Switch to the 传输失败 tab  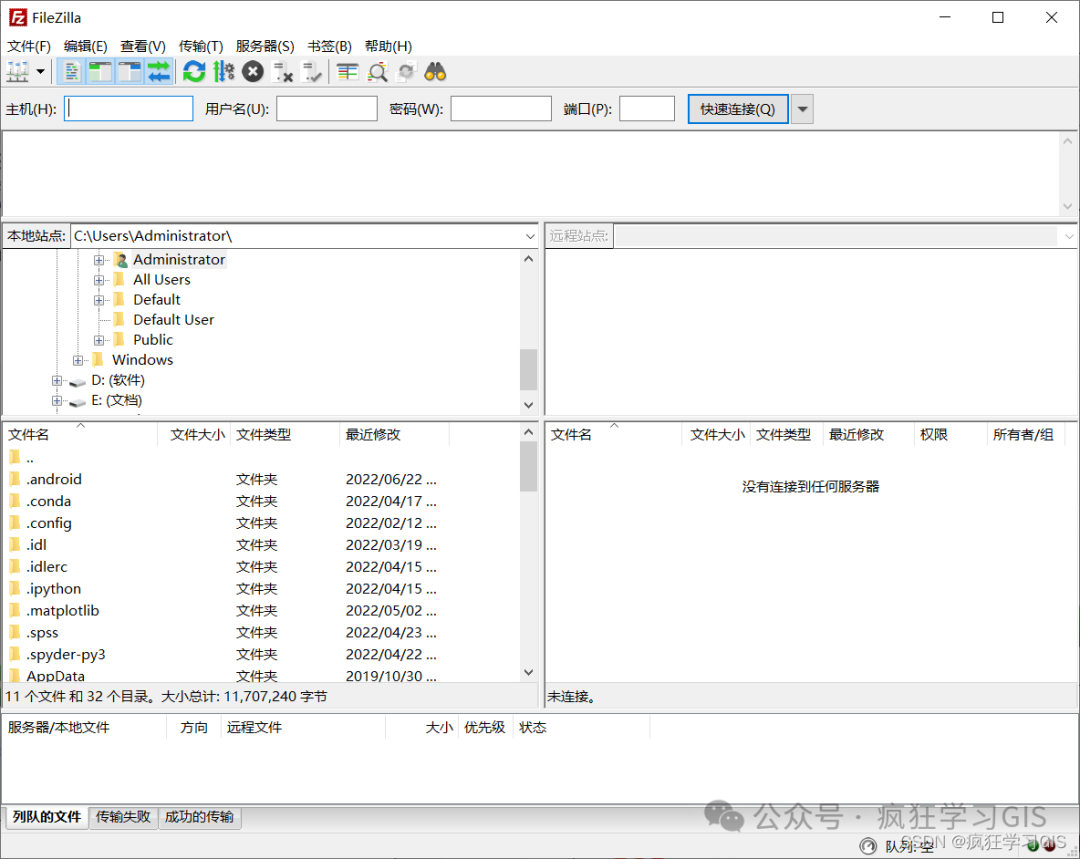tap(123, 817)
